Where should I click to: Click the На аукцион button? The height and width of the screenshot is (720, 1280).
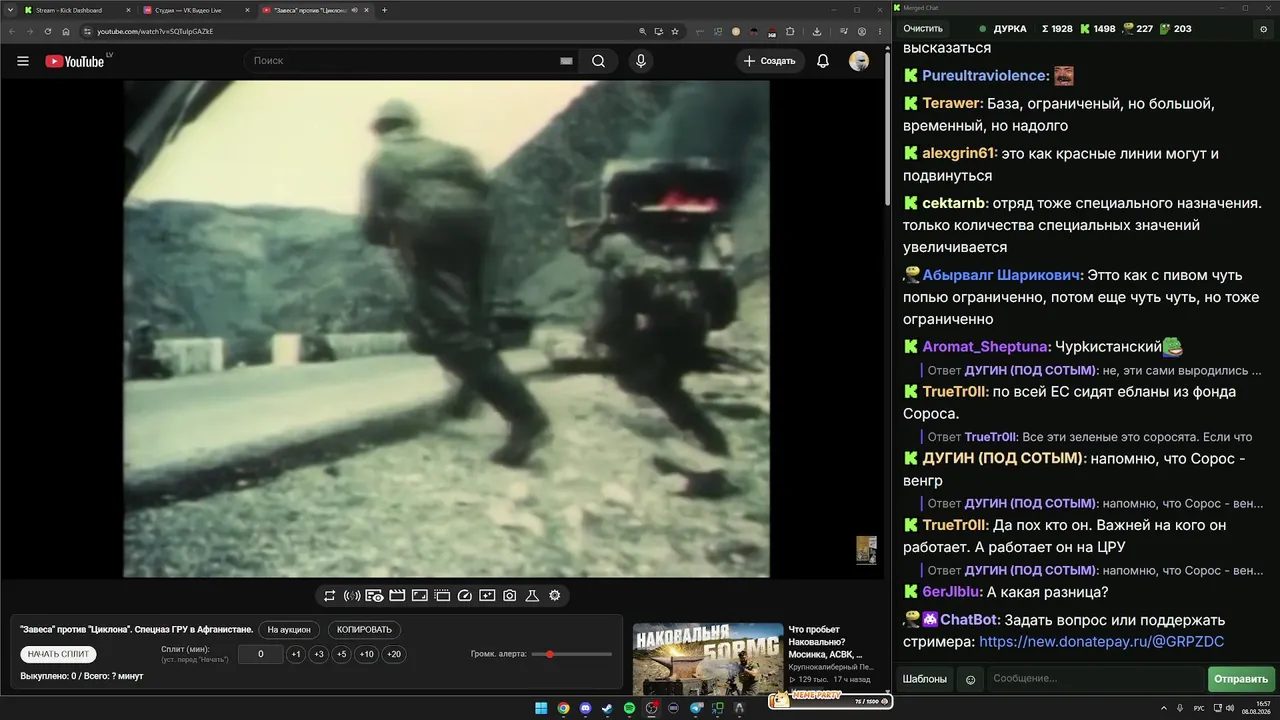click(290, 630)
